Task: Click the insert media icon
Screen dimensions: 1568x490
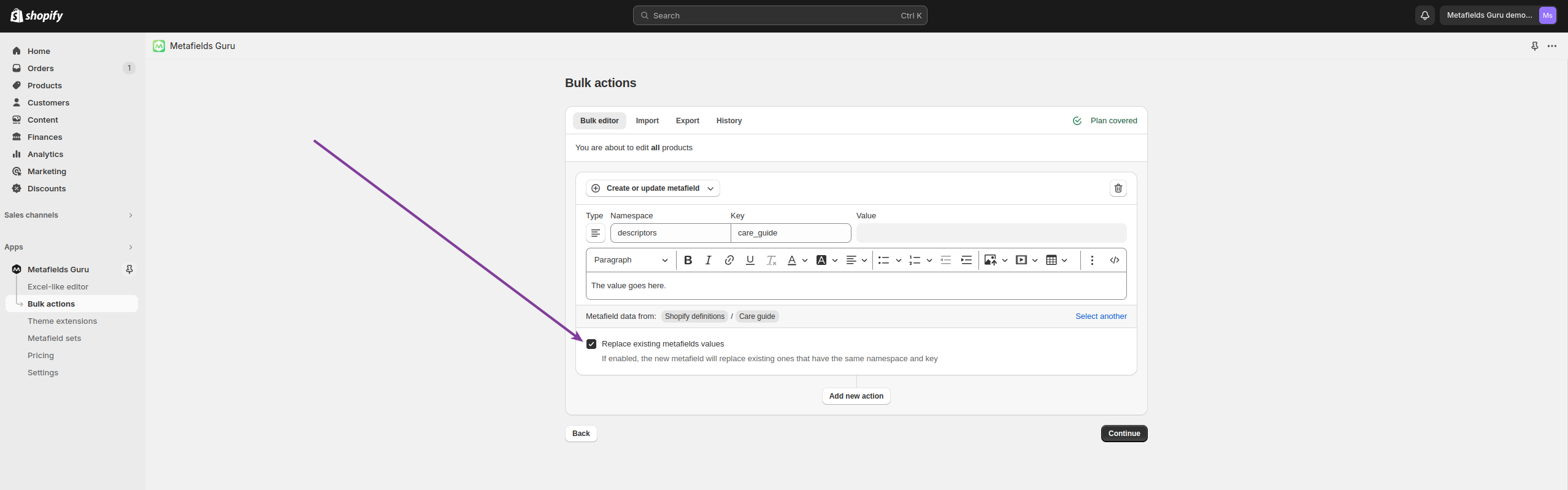Action: click(x=1021, y=260)
